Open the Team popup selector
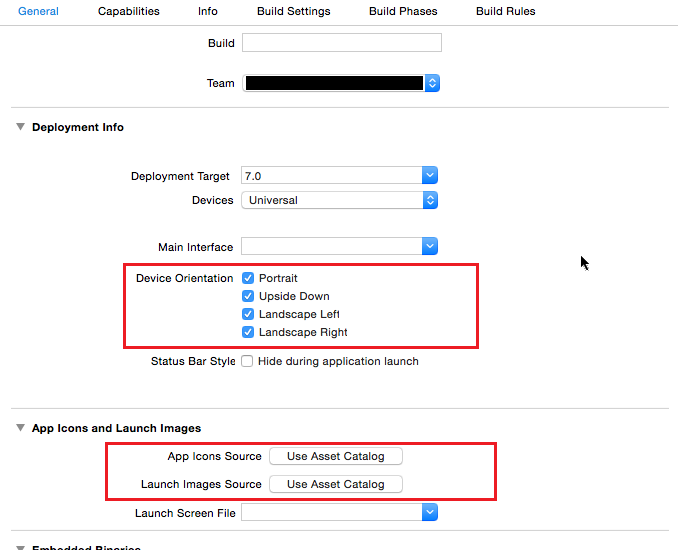 point(341,83)
